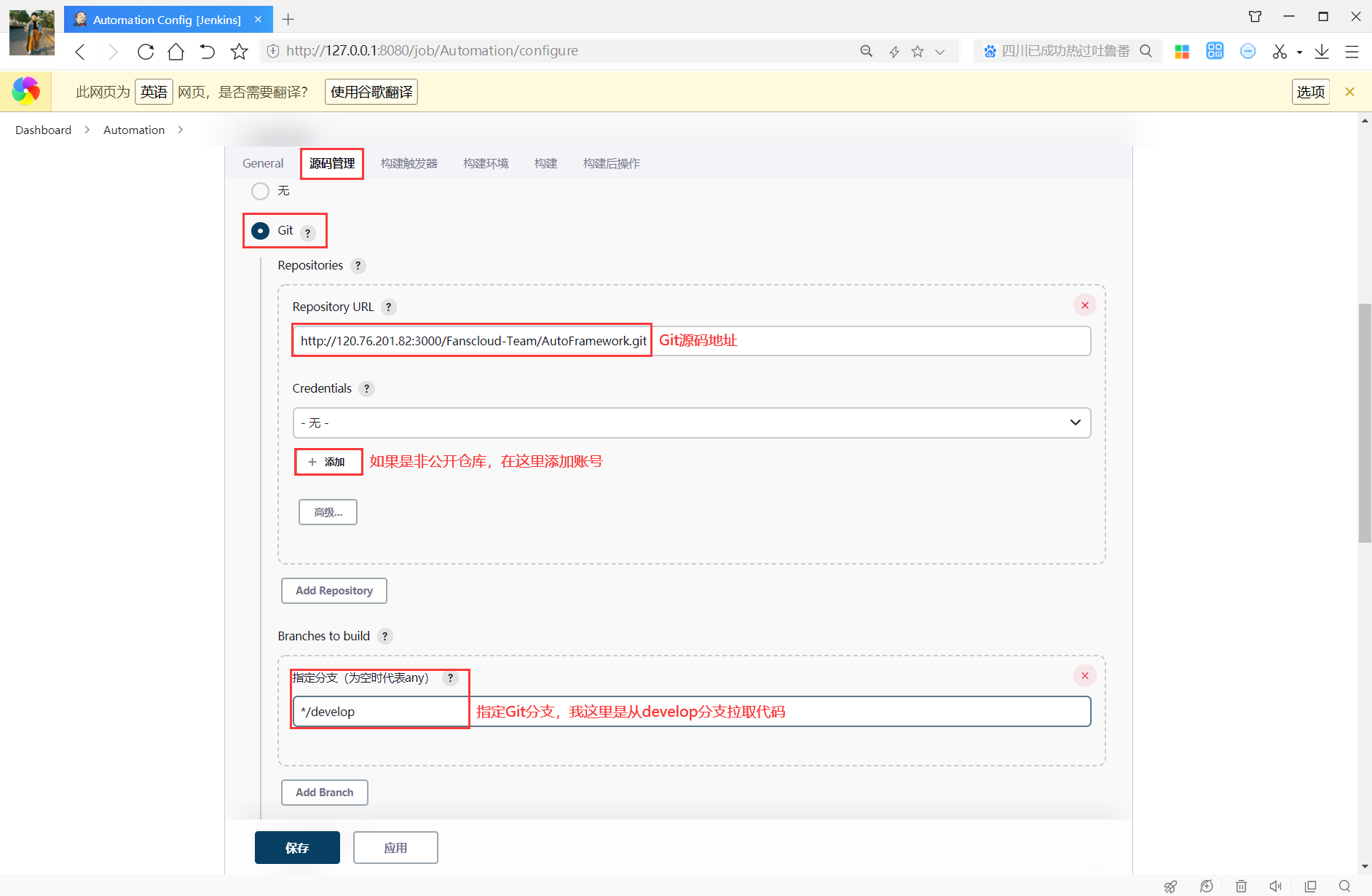Screen dimensions: 1372x896
Task: Apply configuration with 应用 button
Action: pos(395,848)
